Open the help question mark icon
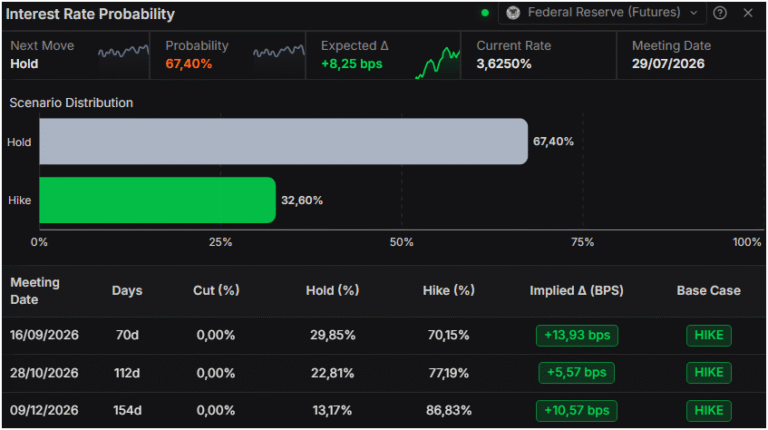The image size is (768, 430). (x=720, y=13)
